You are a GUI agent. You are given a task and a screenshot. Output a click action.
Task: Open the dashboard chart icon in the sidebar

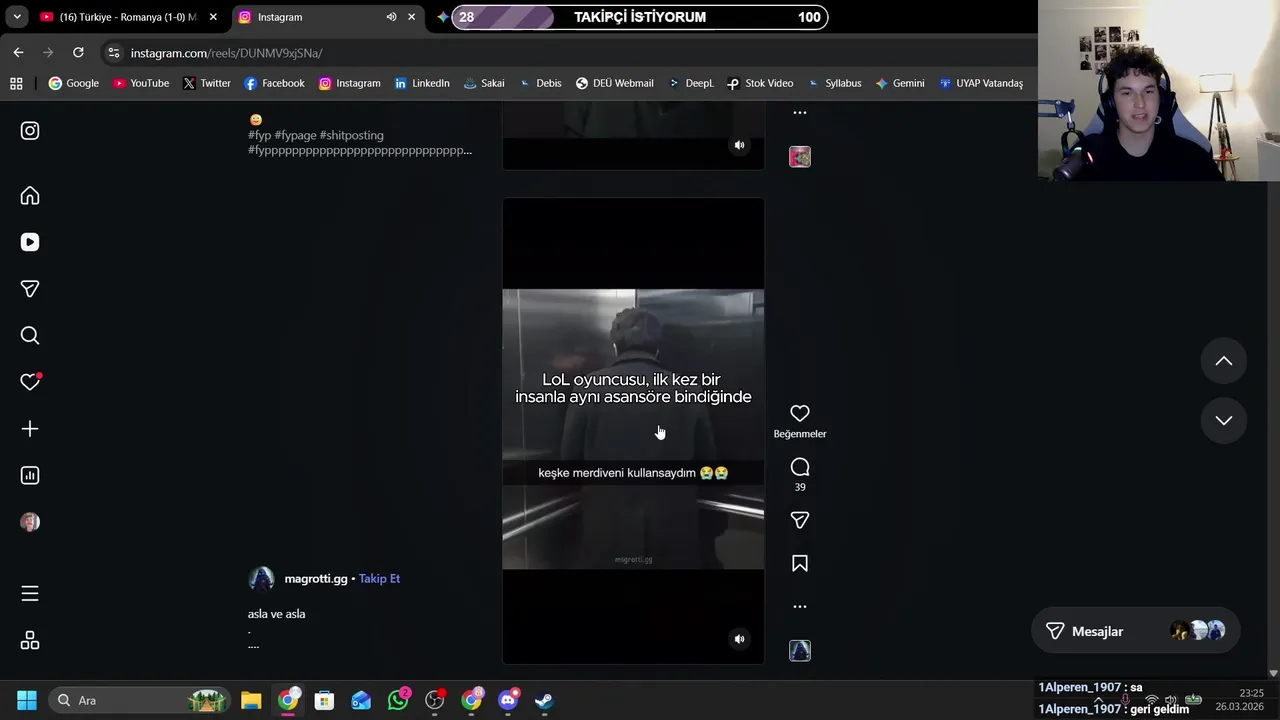(30, 476)
